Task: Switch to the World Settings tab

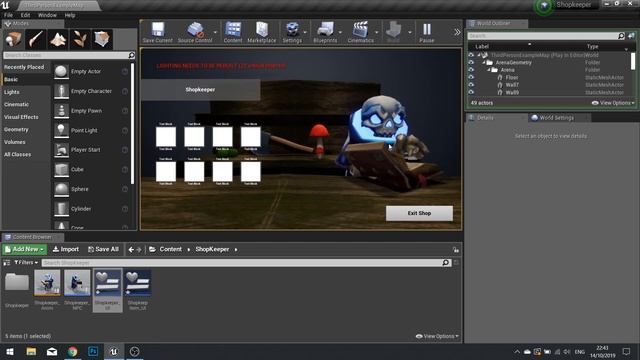Action: (x=556, y=118)
